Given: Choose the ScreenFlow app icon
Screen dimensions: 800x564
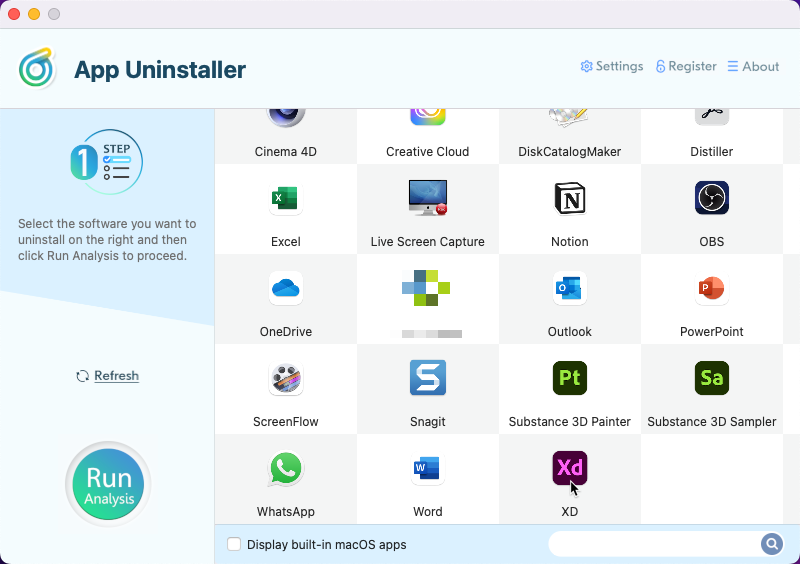Looking at the screenshot, I should coord(286,378).
